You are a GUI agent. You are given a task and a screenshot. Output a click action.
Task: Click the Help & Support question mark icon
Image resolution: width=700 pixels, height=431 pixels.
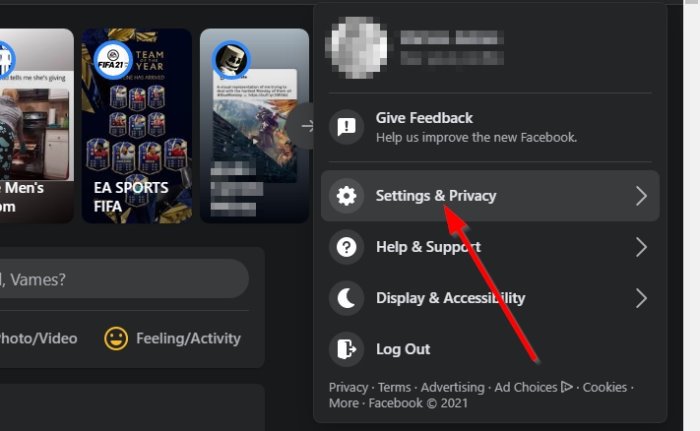tap(346, 247)
